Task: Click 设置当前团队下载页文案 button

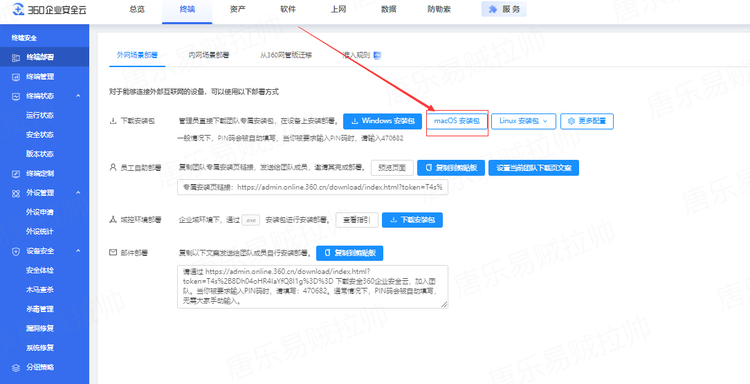Action: tap(534, 168)
